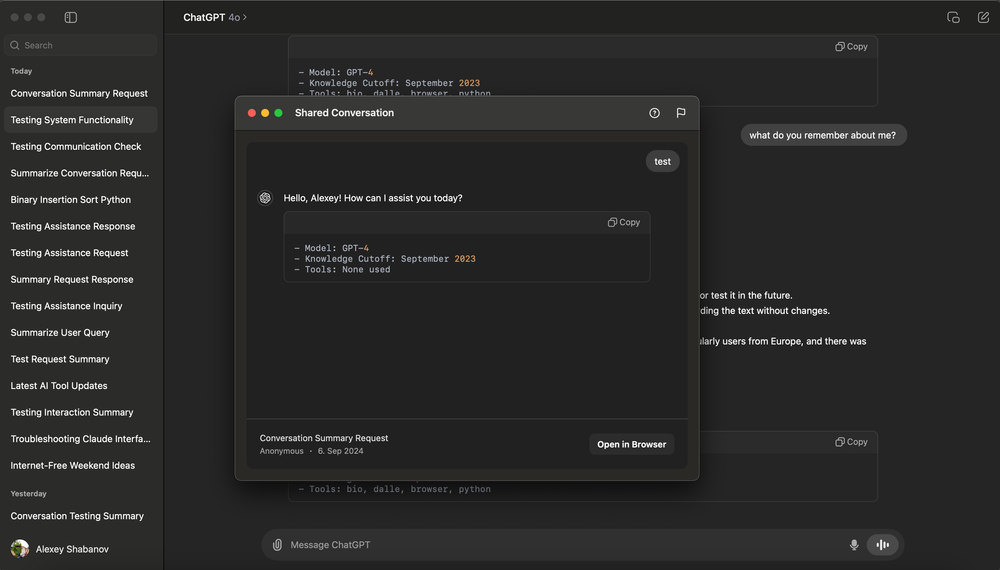
Task: Click the ChatGPT logo avatar in response
Action: click(x=265, y=198)
